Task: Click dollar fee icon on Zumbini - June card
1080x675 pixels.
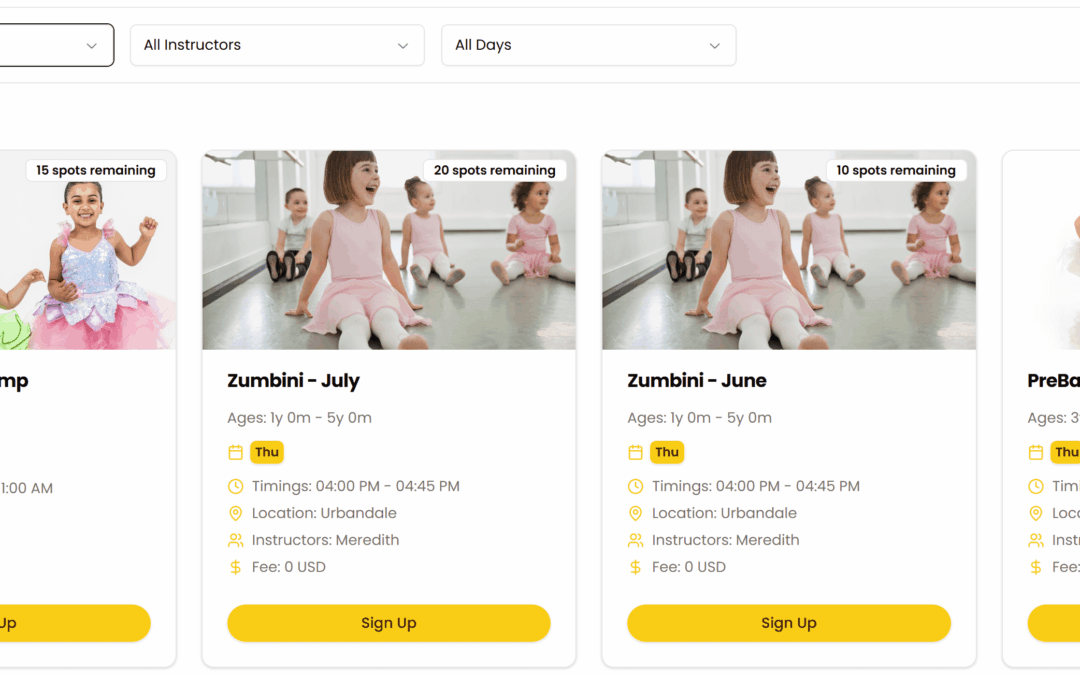Action: click(636, 568)
